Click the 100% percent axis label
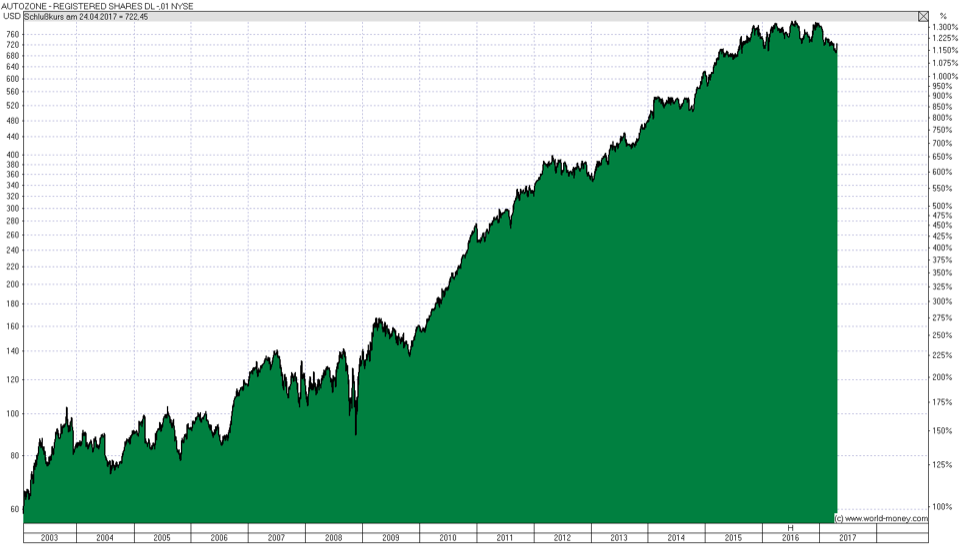 [942, 506]
